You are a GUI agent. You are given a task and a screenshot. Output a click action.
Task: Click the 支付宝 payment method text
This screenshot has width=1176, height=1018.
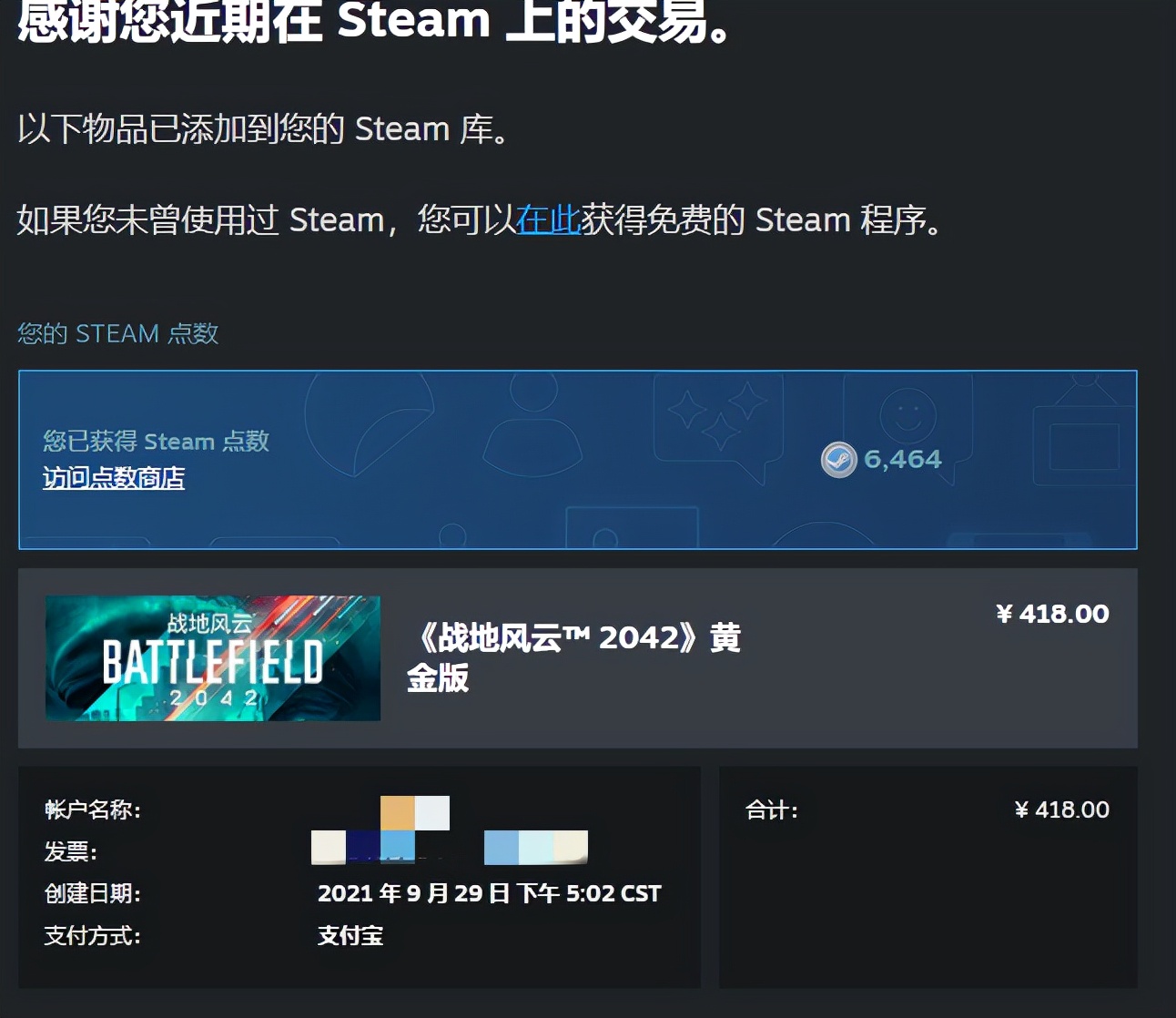(351, 936)
